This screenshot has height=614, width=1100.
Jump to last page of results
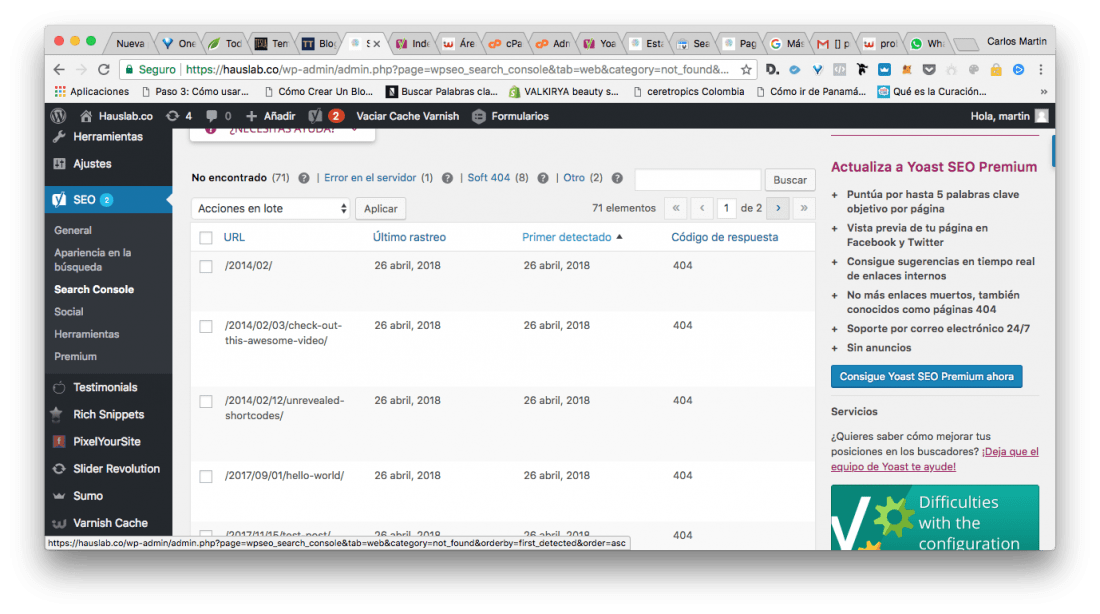(x=804, y=208)
